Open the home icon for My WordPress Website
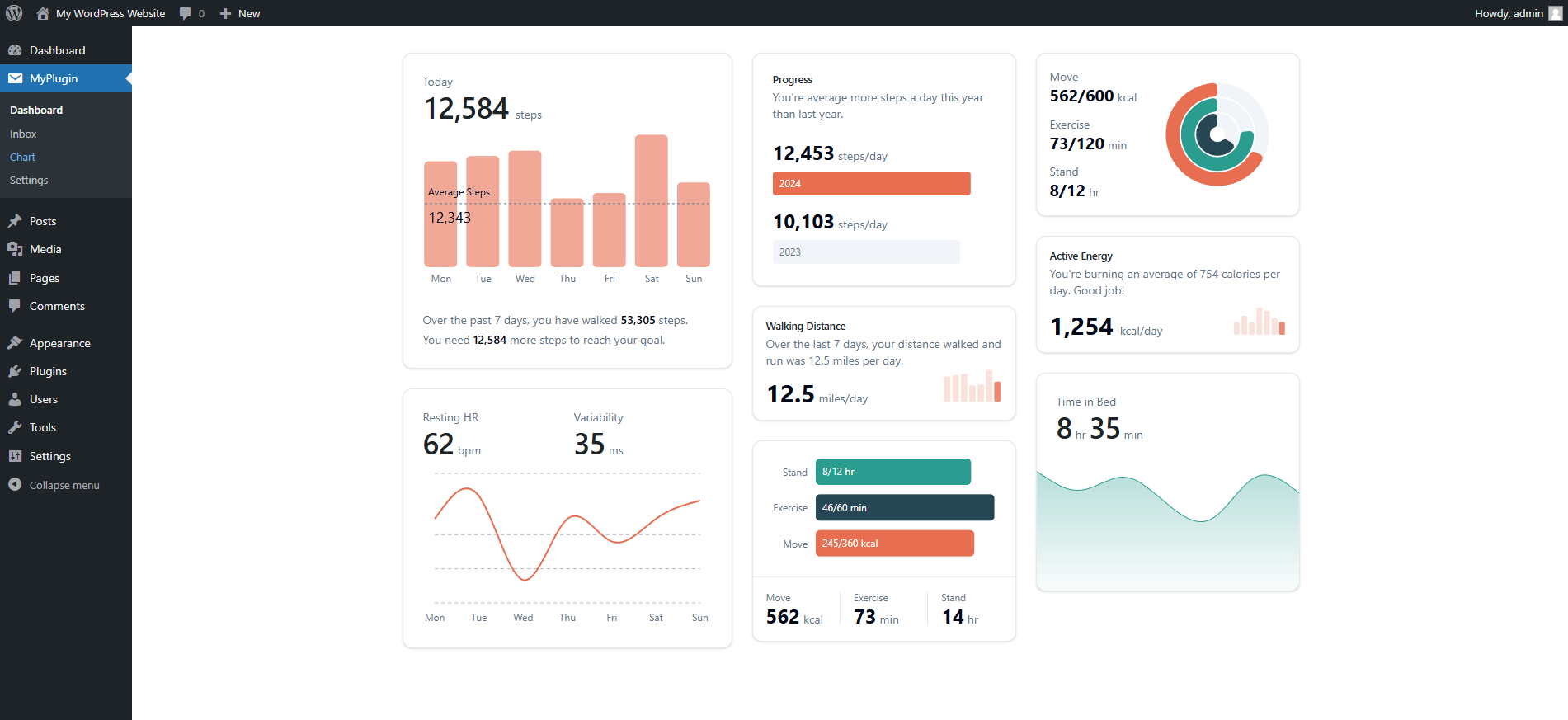 (x=43, y=13)
